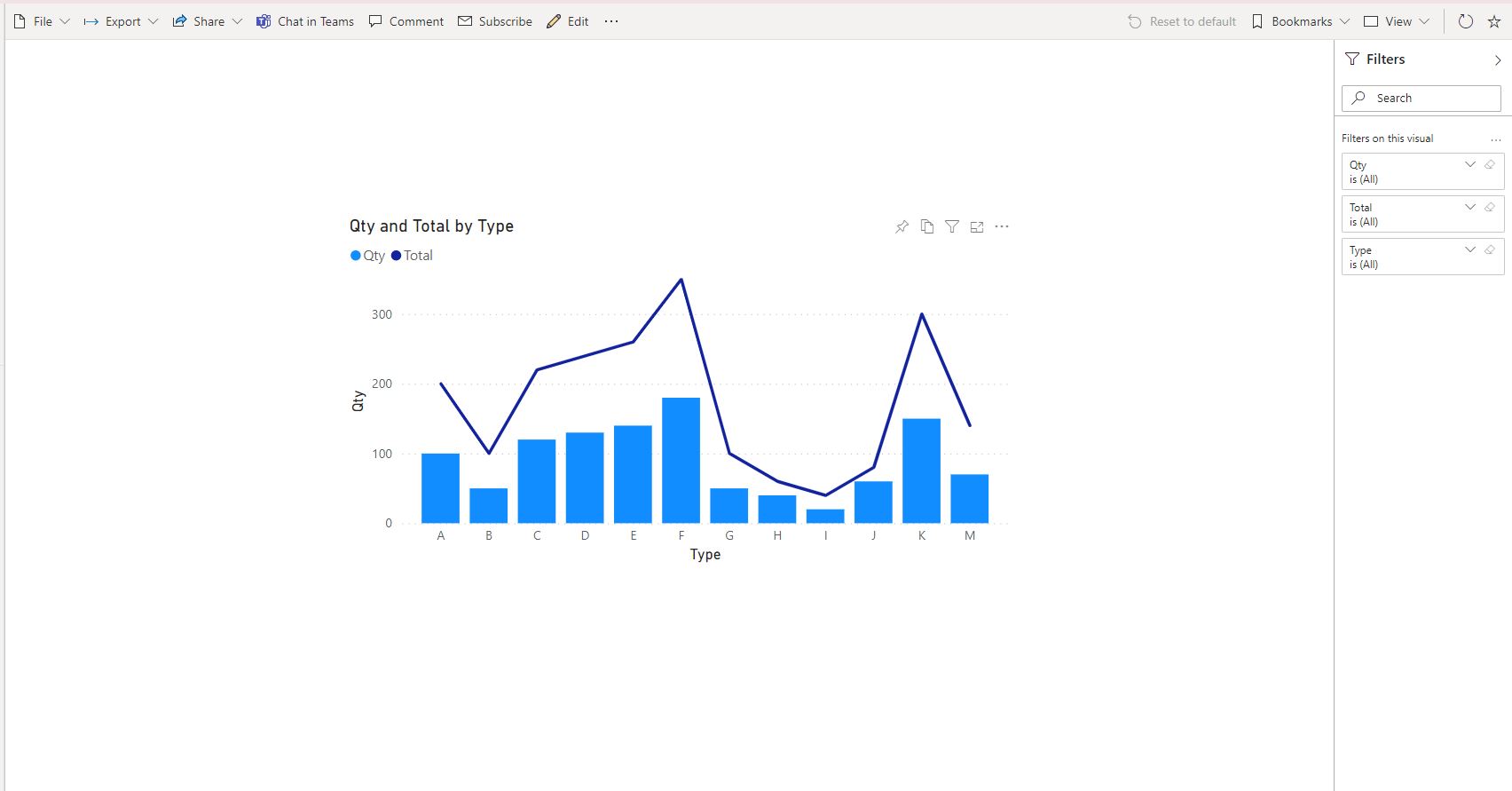This screenshot has width=1512, height=791.
Task: Copy the visual as image
Action: [x=927, y=226]
